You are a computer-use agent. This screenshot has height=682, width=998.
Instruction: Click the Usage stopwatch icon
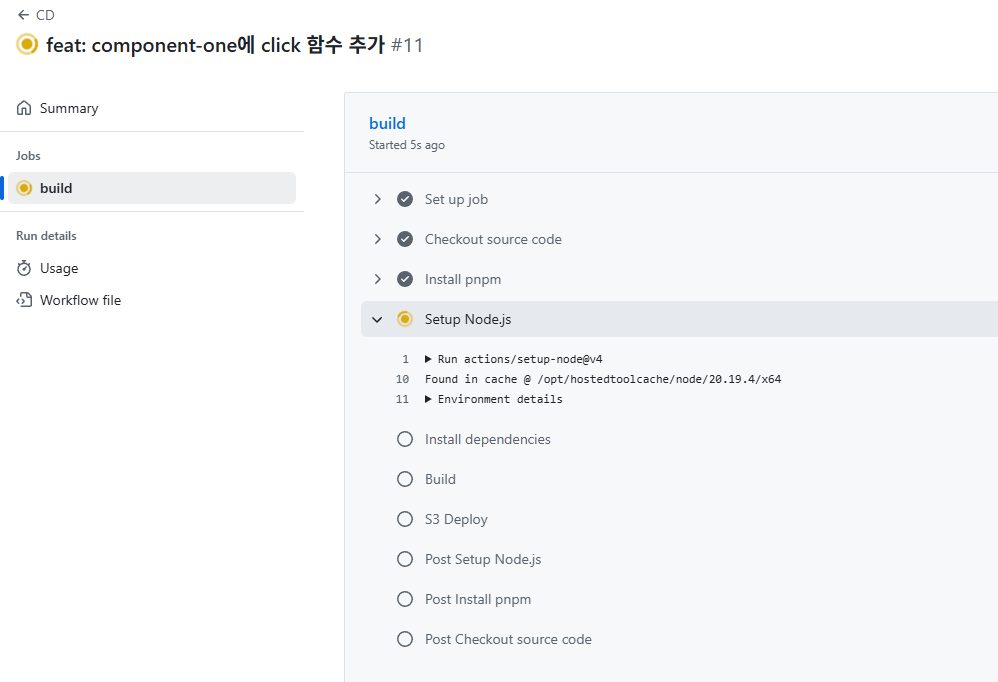coord(24,268)
